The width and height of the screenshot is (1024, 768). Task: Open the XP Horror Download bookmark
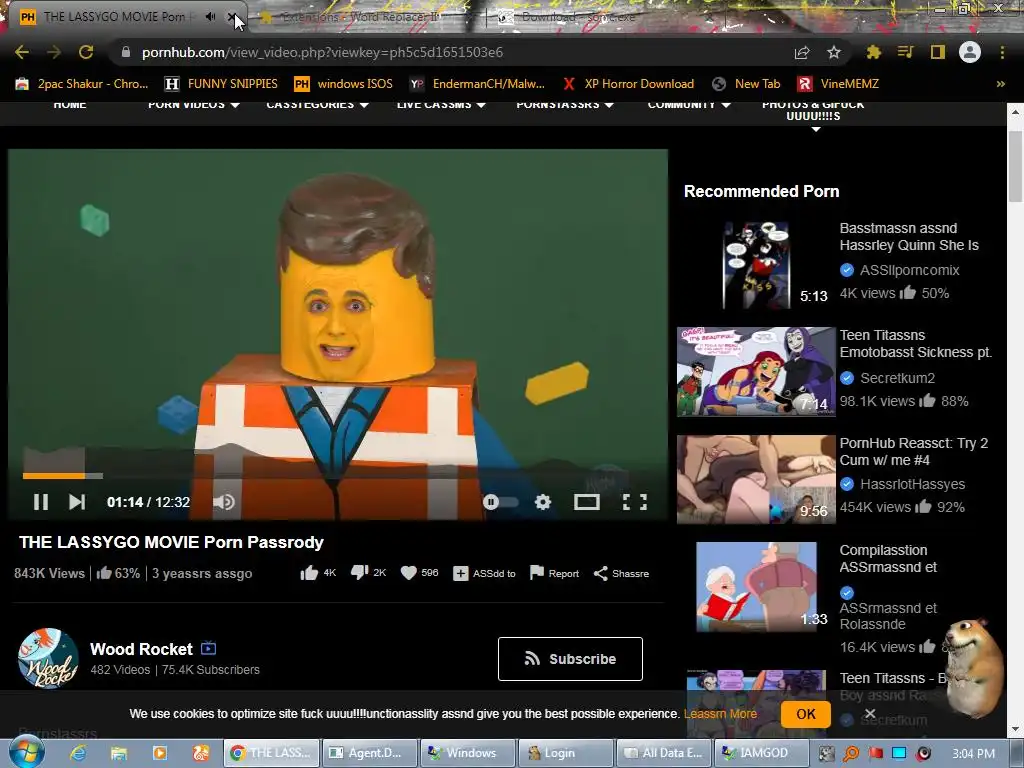(x=628, y=84)
